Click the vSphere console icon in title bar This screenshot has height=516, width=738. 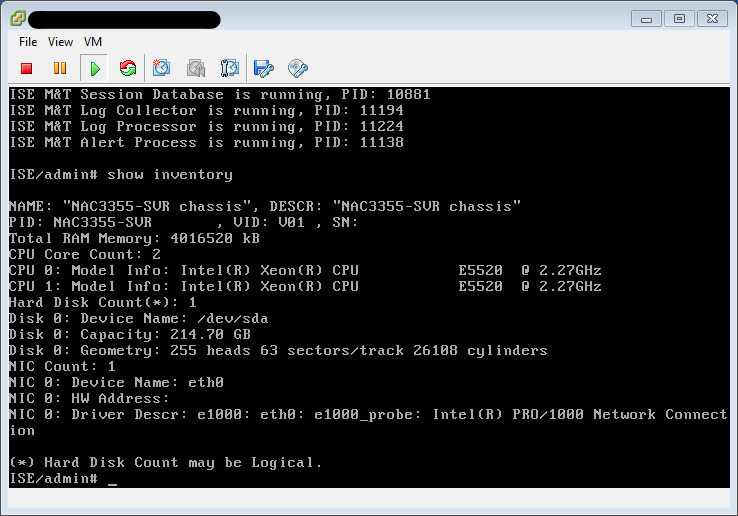point(17,18)
